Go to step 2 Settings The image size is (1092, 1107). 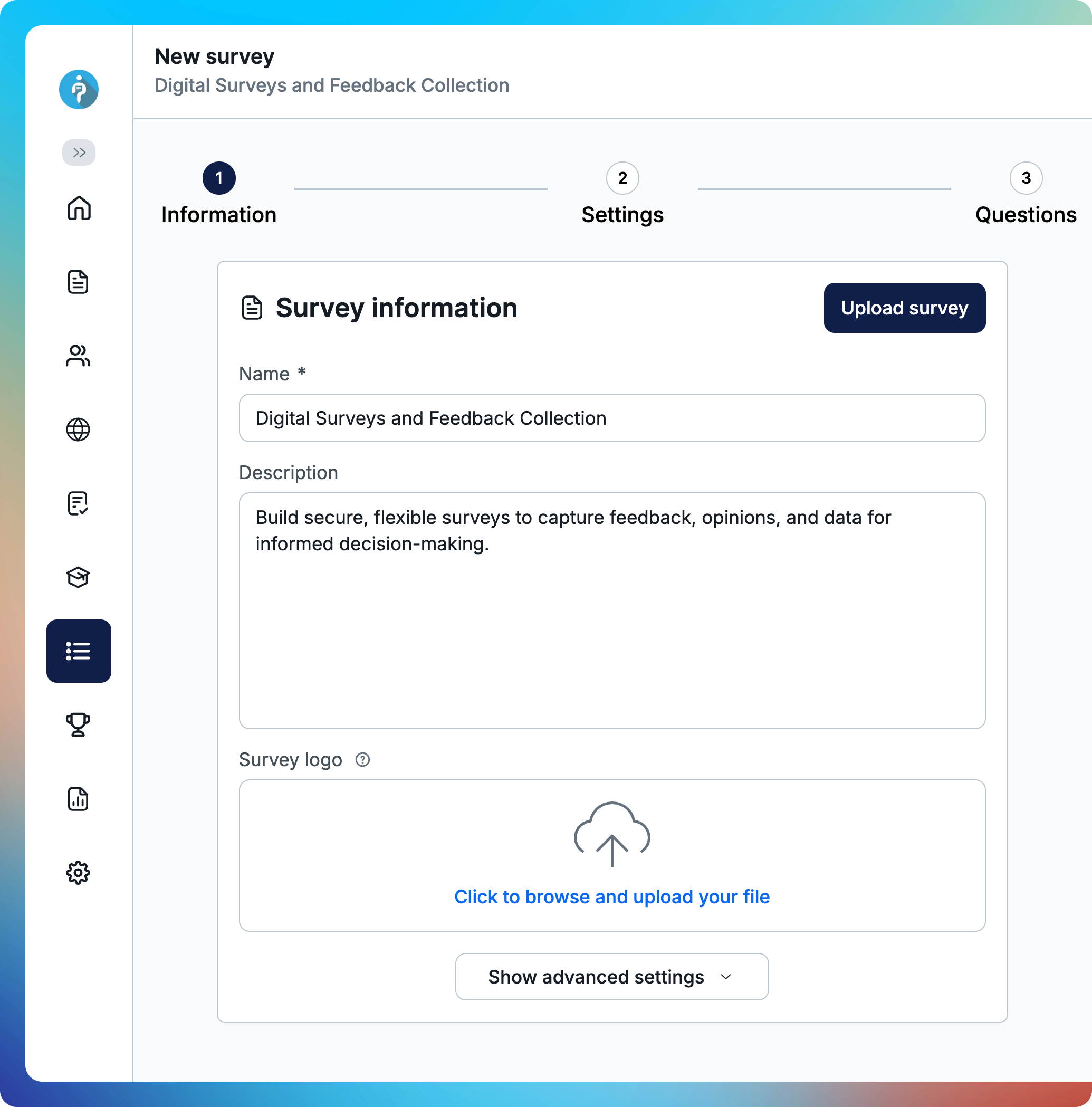pos(622,178)
